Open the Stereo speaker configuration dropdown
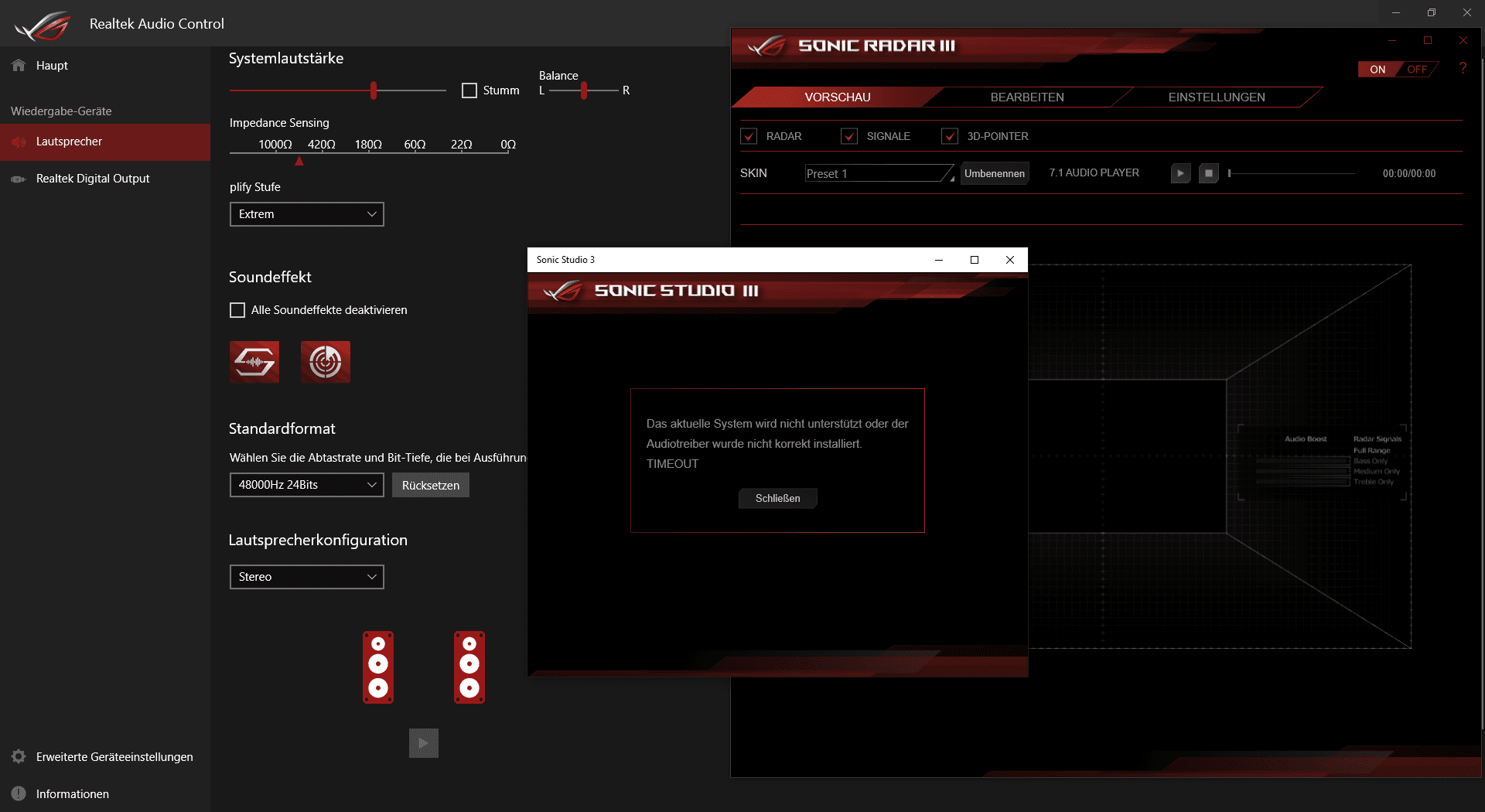This screenshot has height=812, width=1485. 307,577
